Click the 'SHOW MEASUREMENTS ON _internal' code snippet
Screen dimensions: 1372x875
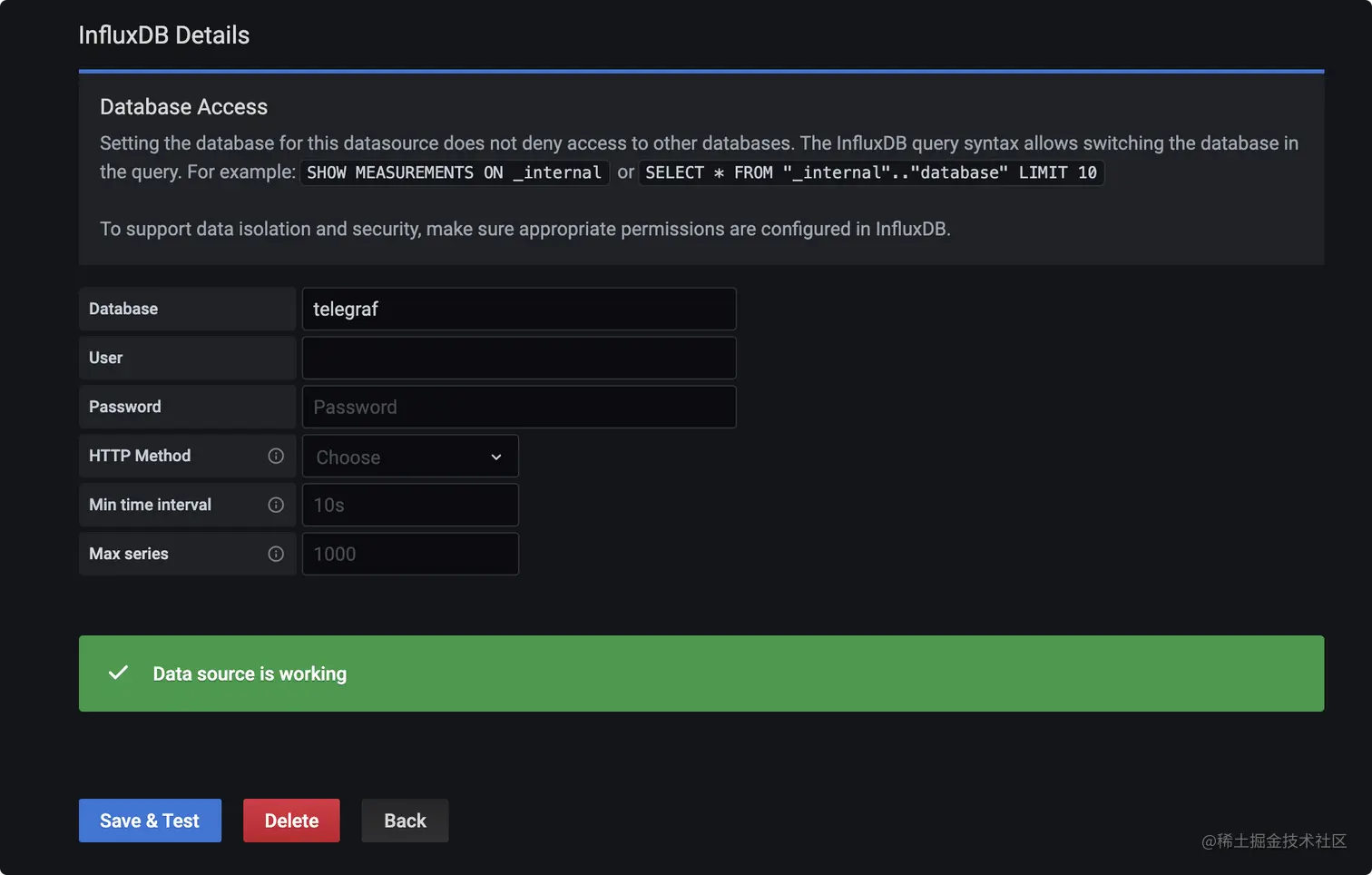(454, 172)
